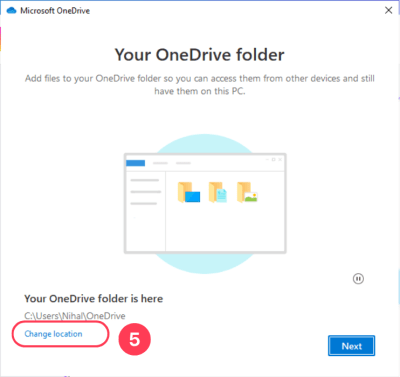400x377 pixels.
Task: Pause the animation with the pause icon
Action: coord(358,279)
